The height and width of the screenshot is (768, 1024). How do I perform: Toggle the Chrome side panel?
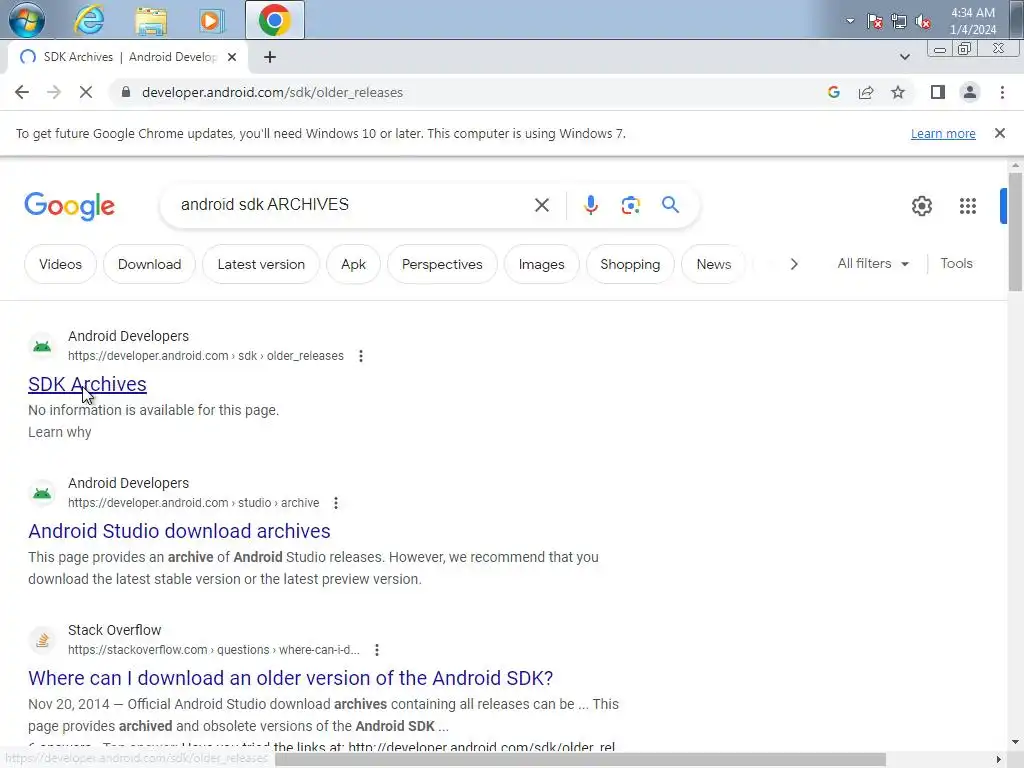tap(938, 93)
